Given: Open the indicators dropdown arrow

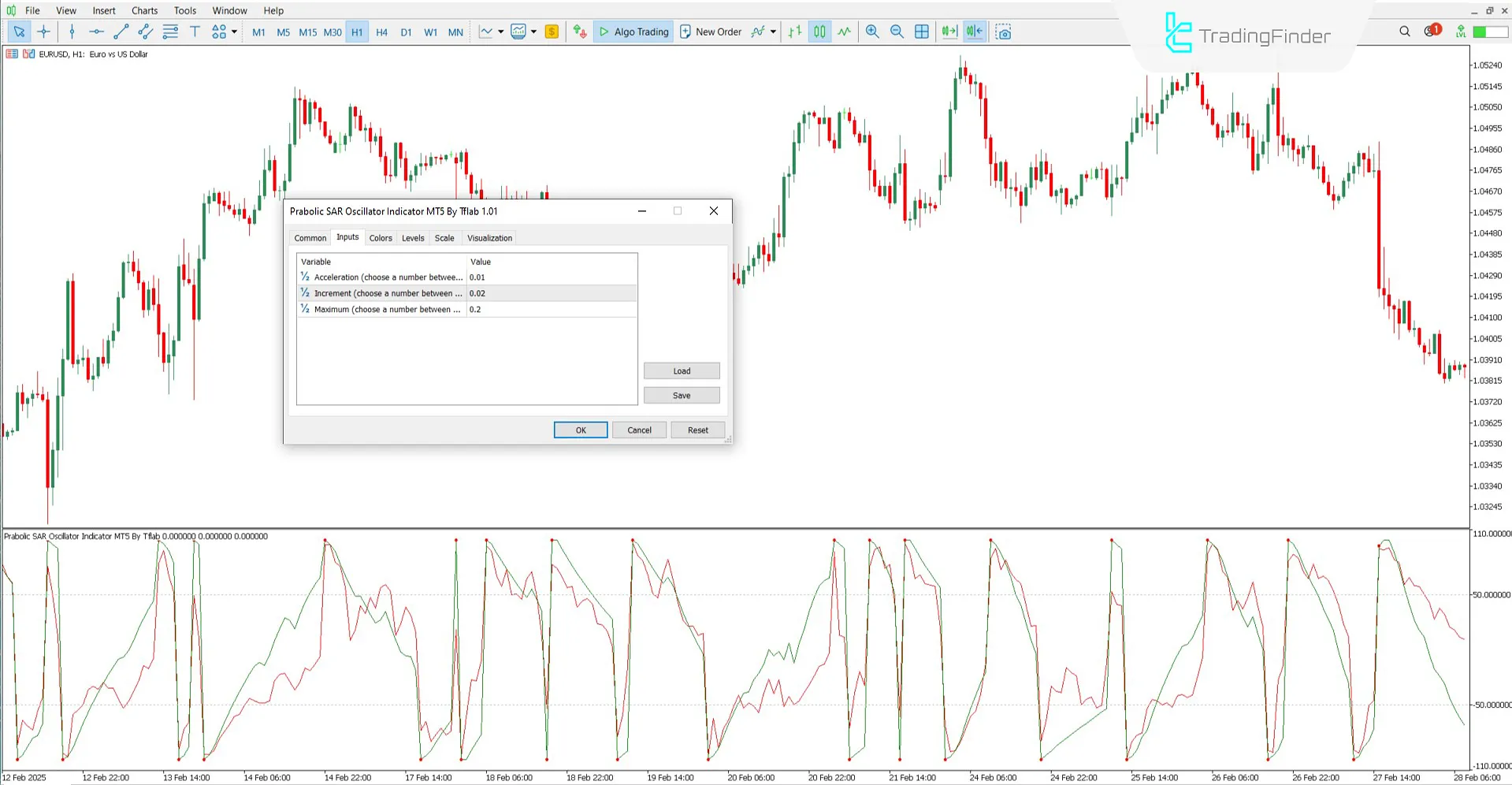Looking at the screenshot, I should point(533,32).
